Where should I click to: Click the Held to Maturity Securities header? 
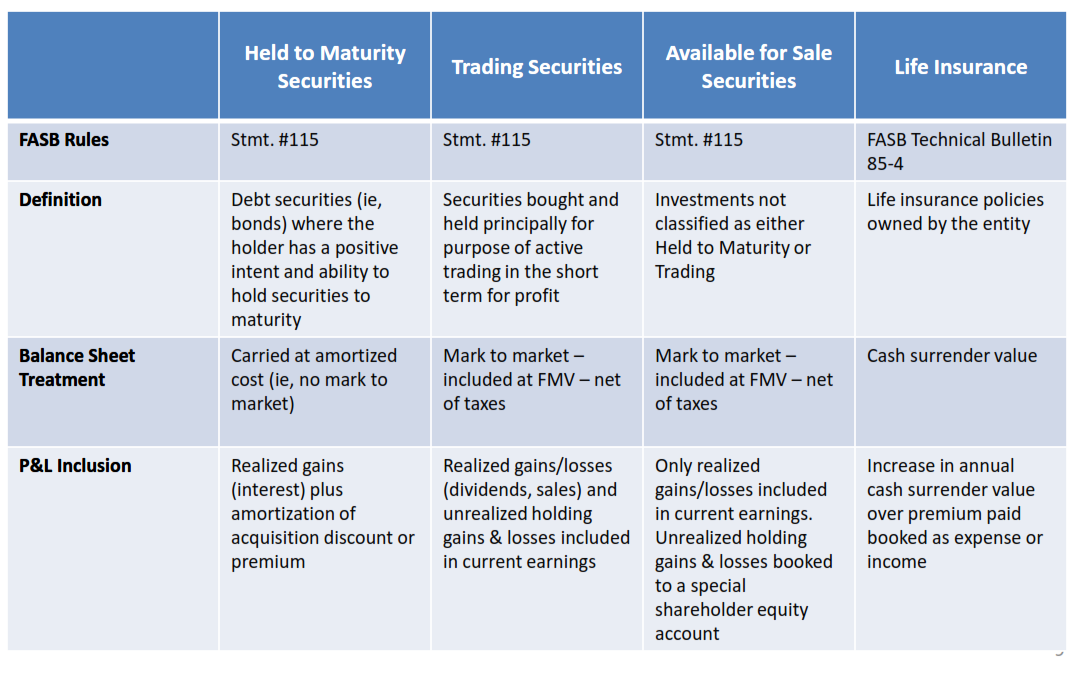click(325, 66)
